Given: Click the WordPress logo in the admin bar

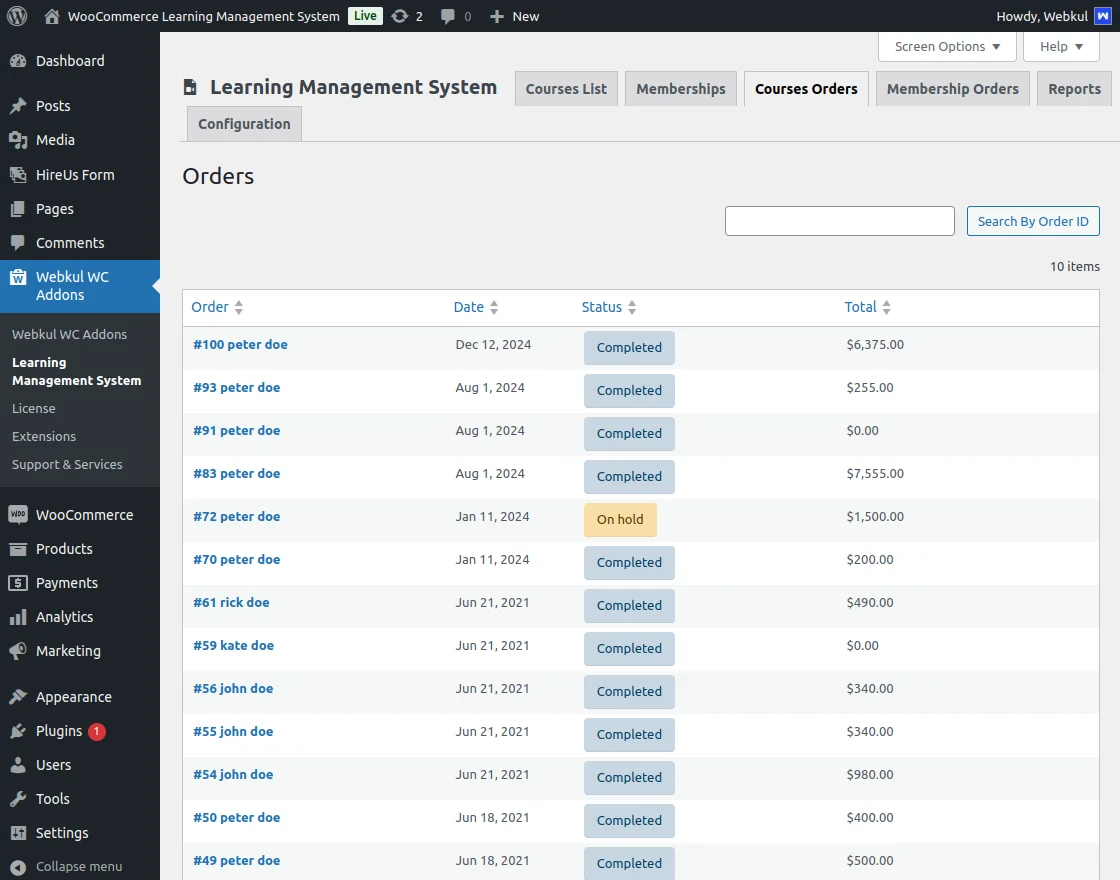Looking at the screenshot, I should click(16, 16).
